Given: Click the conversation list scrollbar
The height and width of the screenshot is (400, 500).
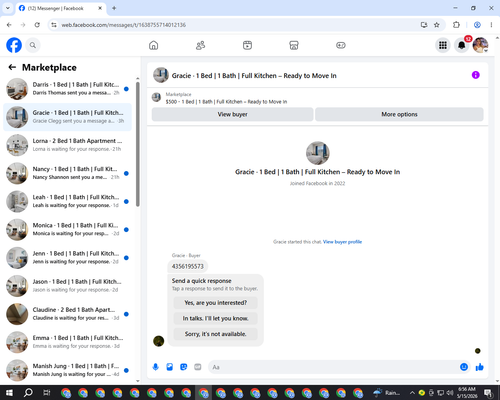Looking at the screenshot, I should pos(138,143).
